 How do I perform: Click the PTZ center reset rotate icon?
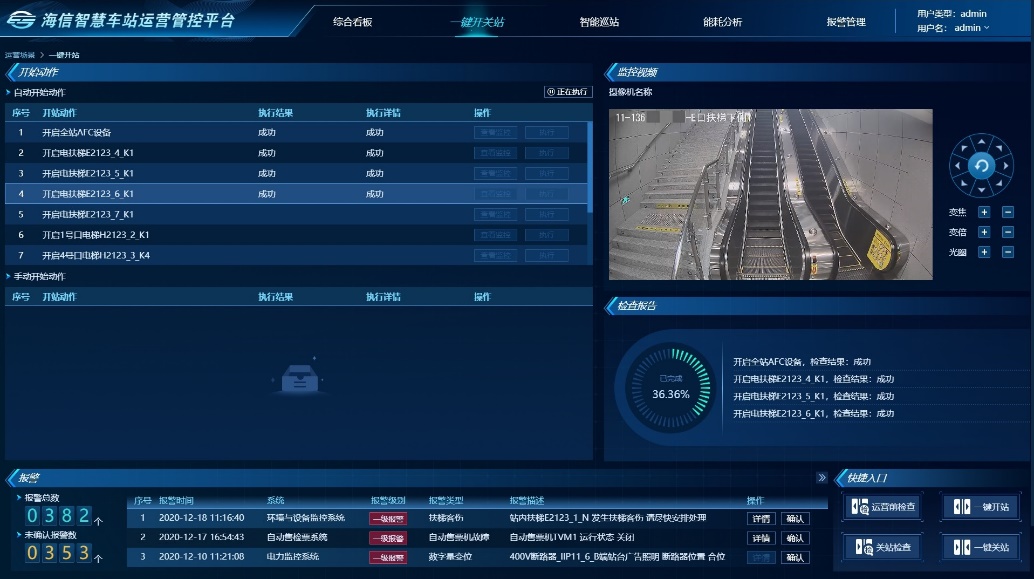tap(981, 166)
